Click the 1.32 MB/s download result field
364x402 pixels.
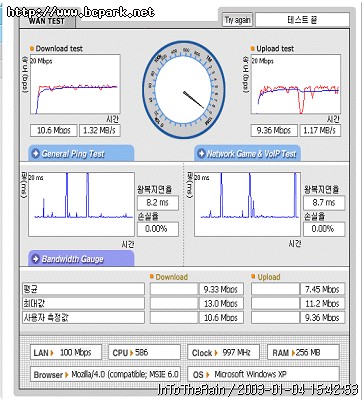(99, 130)
